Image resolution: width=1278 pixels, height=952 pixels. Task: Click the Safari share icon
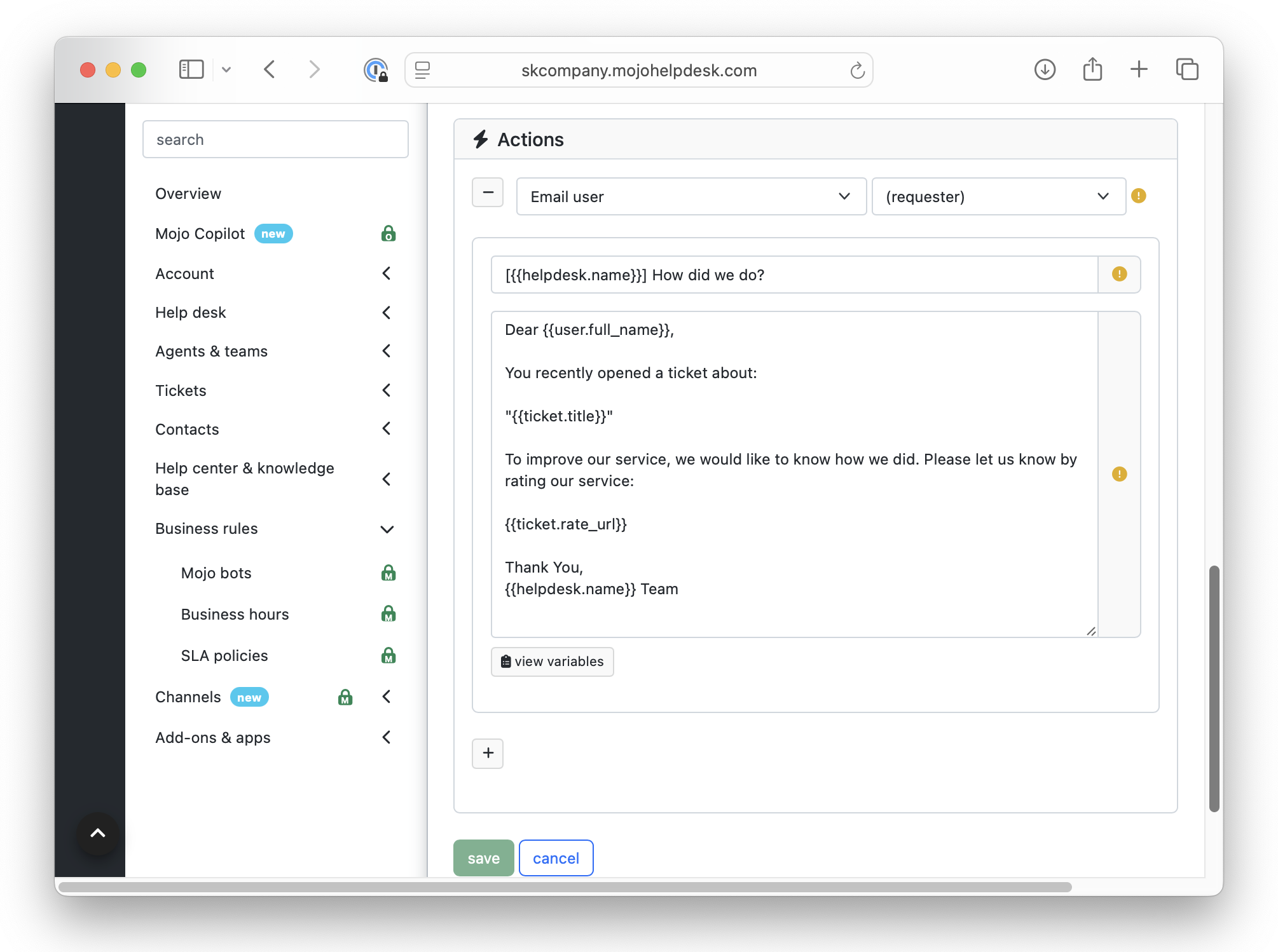[1092, 69]
